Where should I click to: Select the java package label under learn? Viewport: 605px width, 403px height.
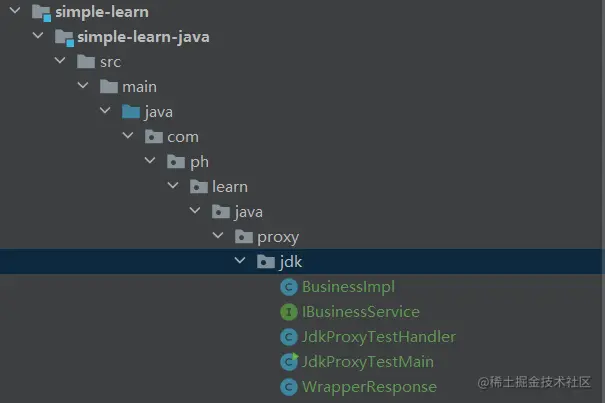pos(248,212)
